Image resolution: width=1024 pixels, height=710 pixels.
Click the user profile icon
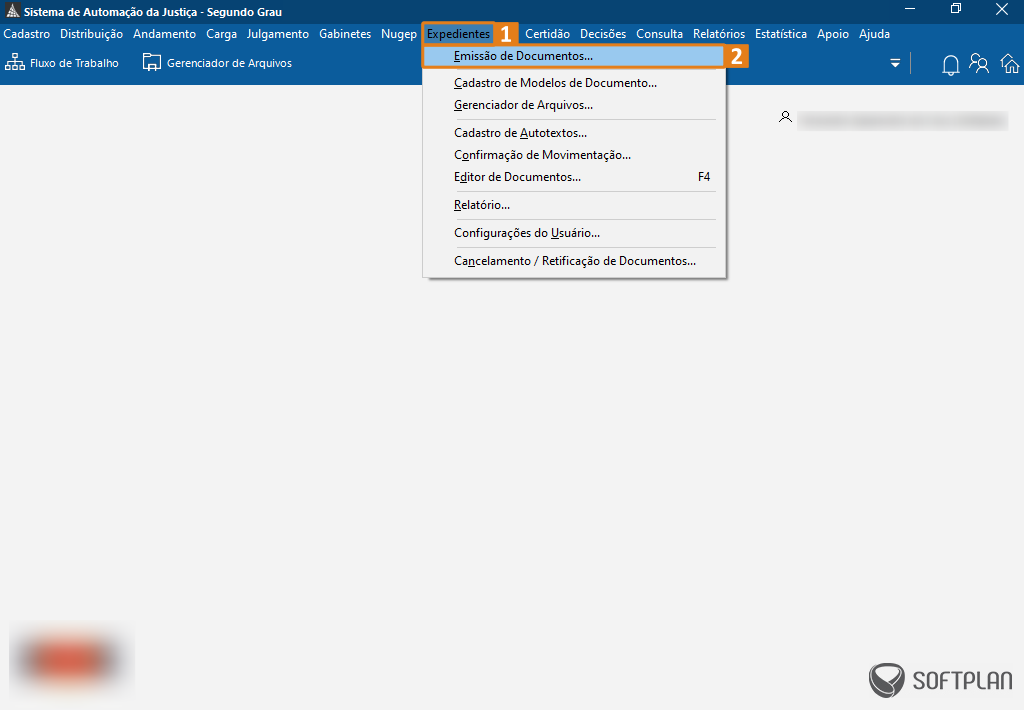786,118
